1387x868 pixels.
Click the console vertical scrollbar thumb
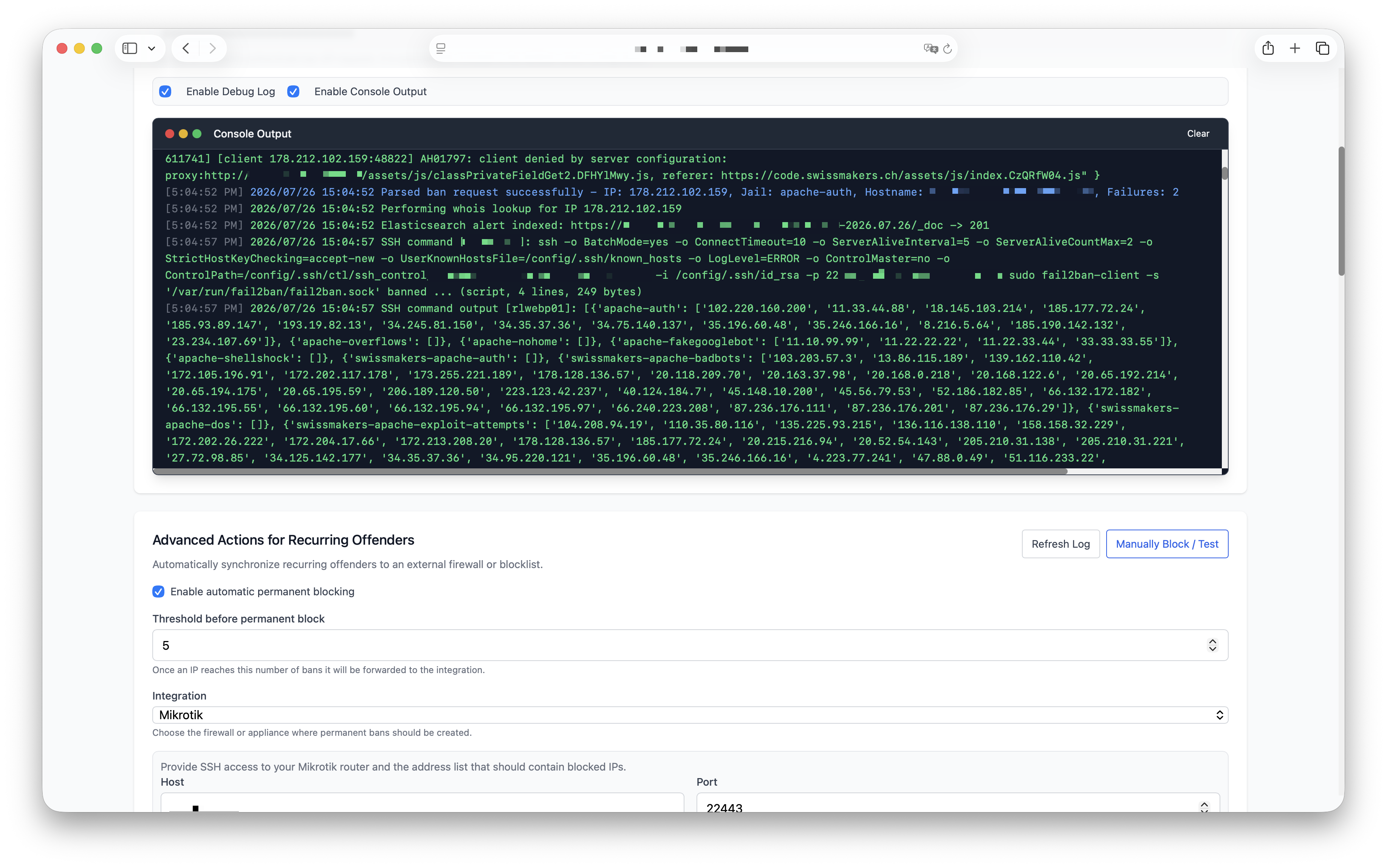pos(1224,173)
